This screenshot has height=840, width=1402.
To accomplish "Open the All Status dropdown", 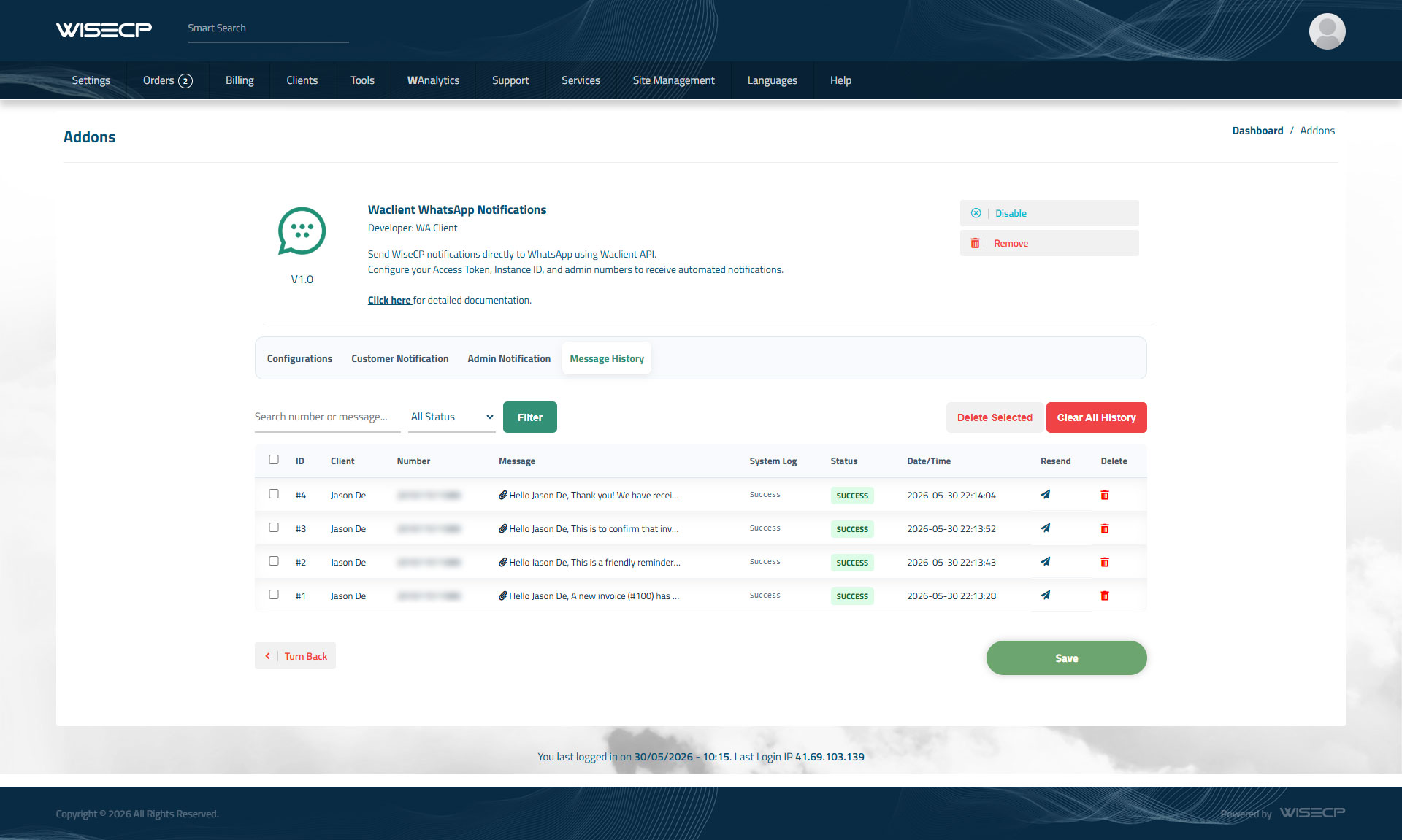I will (451, 417).
